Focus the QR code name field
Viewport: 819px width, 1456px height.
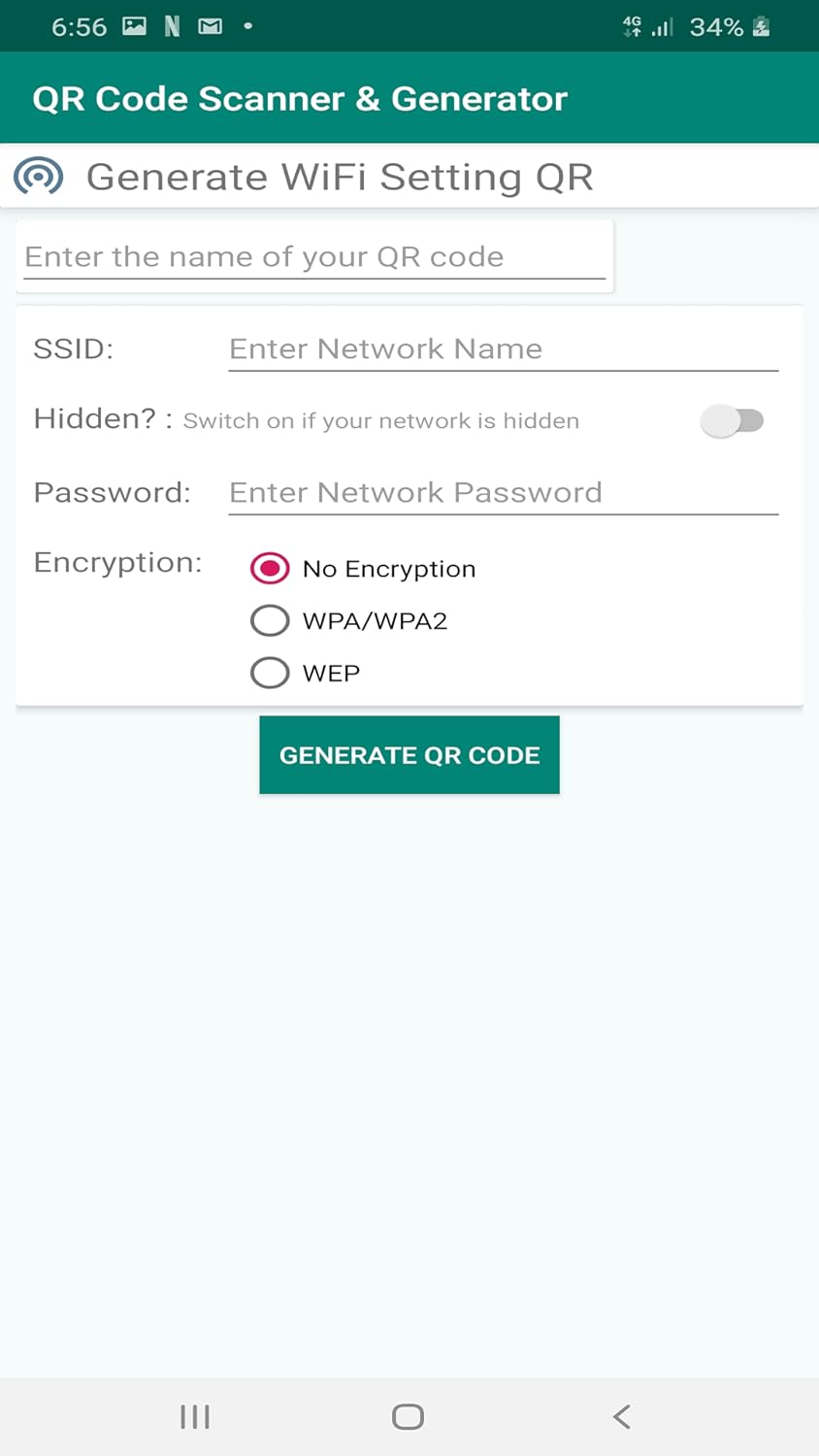click(314, 257)
